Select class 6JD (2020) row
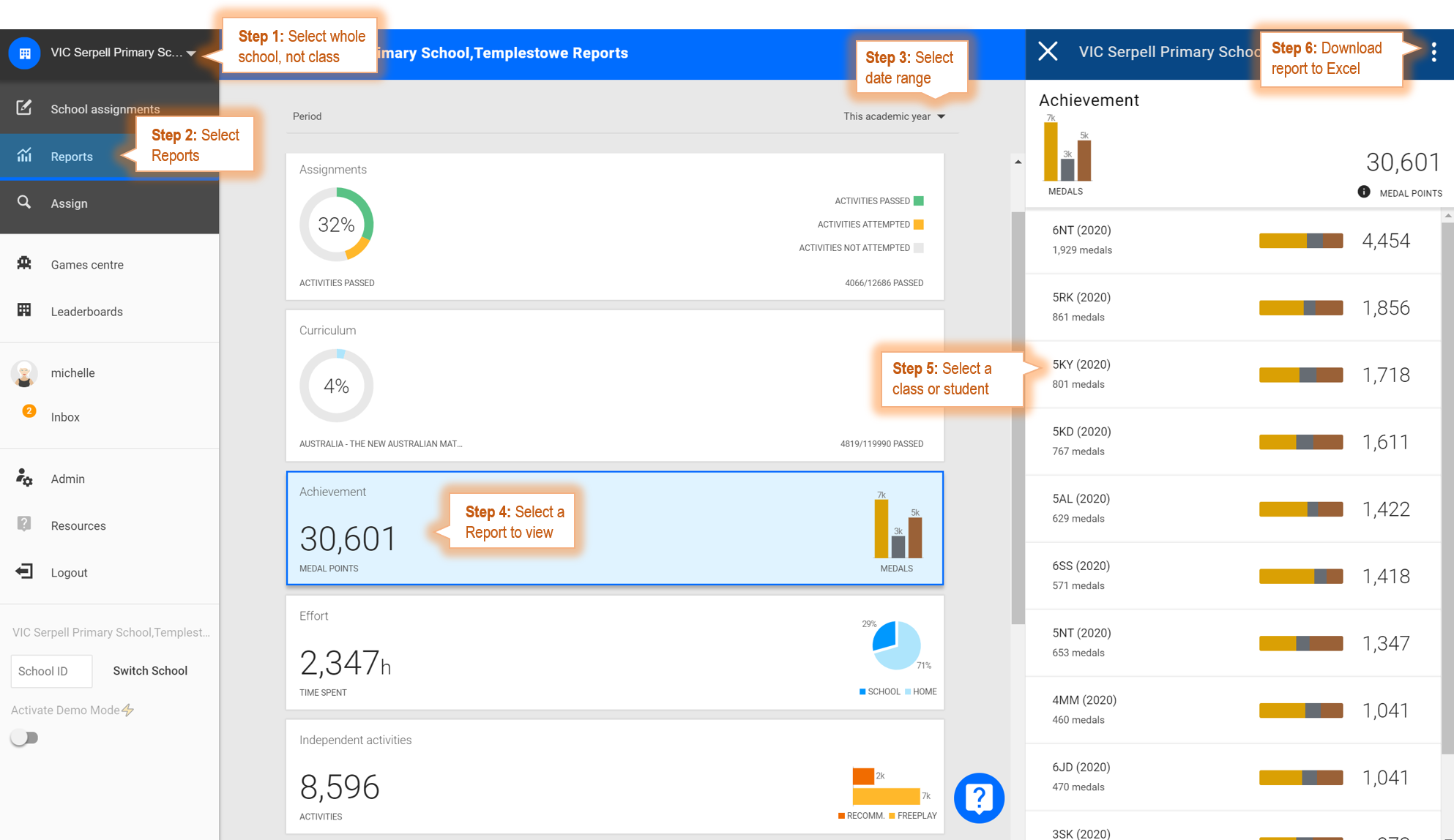This screenshot has height=840, width=1454. pos(1233,777)
